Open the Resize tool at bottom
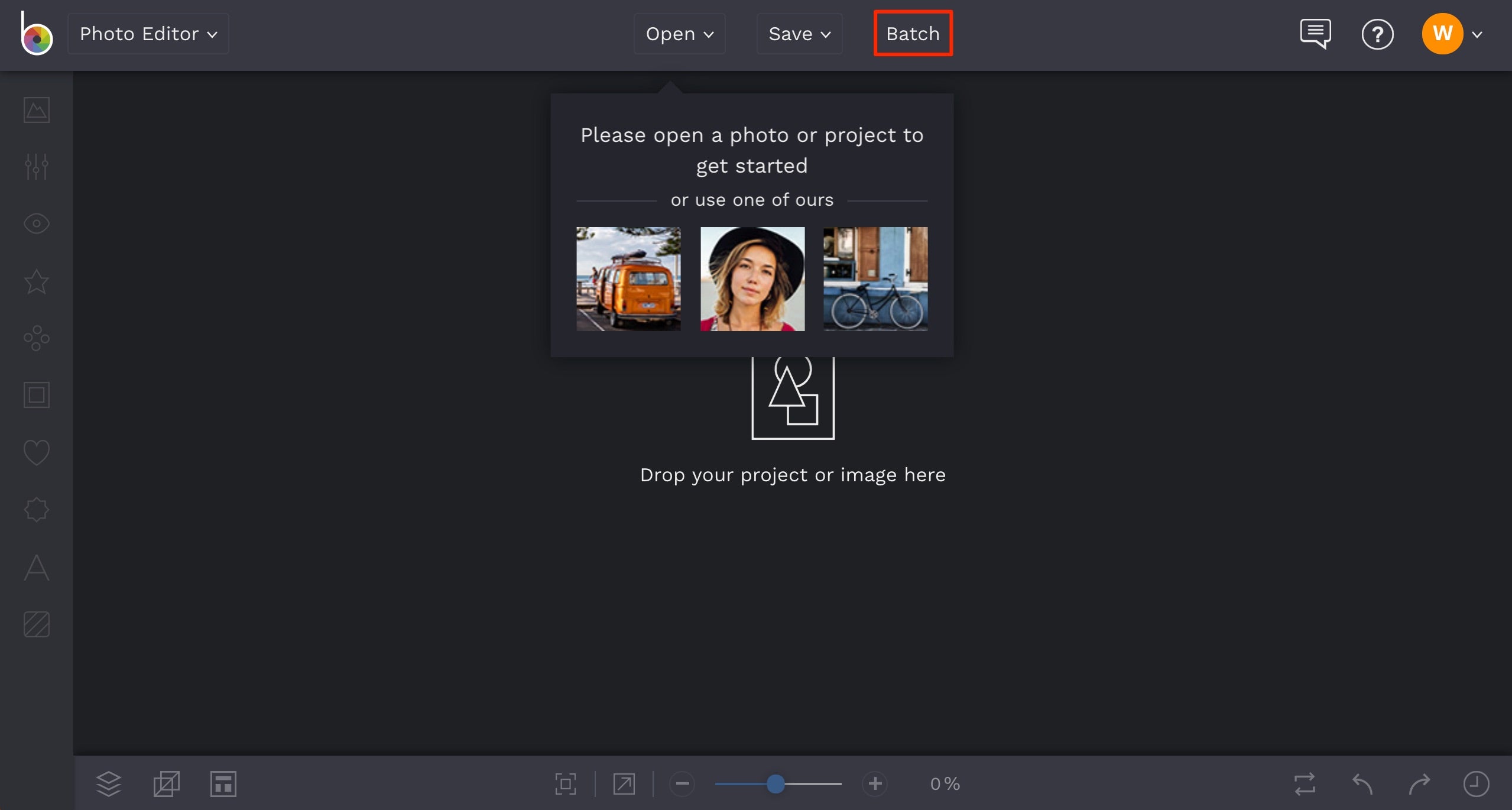This screenshot has width=1512, height=810. (222, 783)
